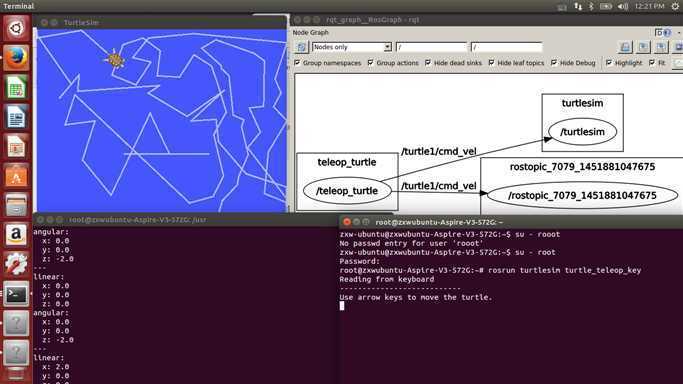Click the 'su - rooot' command line
This screenshot has width=683, height=384.
(x=538, y=234)
